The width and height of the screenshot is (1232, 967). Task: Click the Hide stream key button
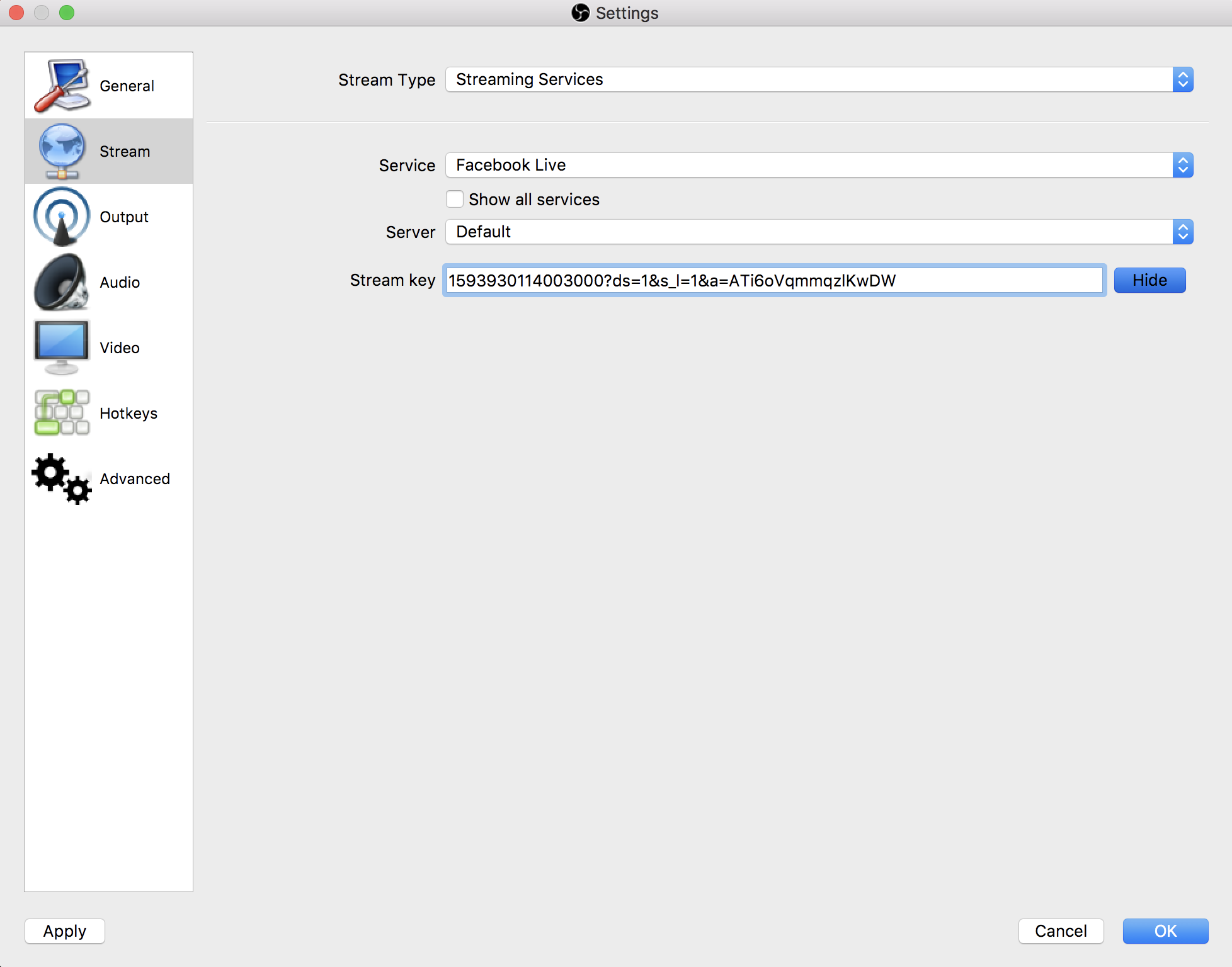tap(1150, 280)
